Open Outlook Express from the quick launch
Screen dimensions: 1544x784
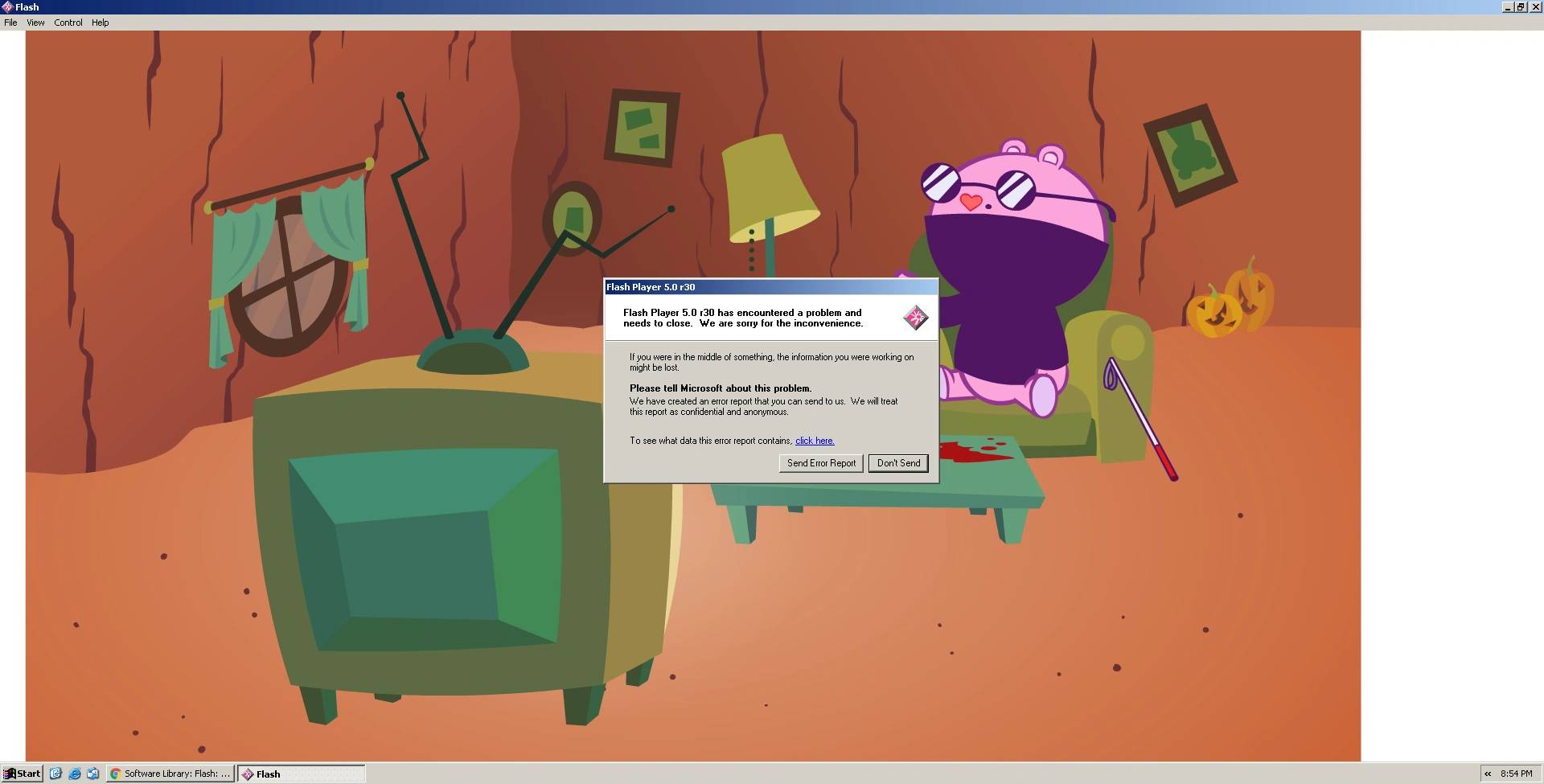93,774
